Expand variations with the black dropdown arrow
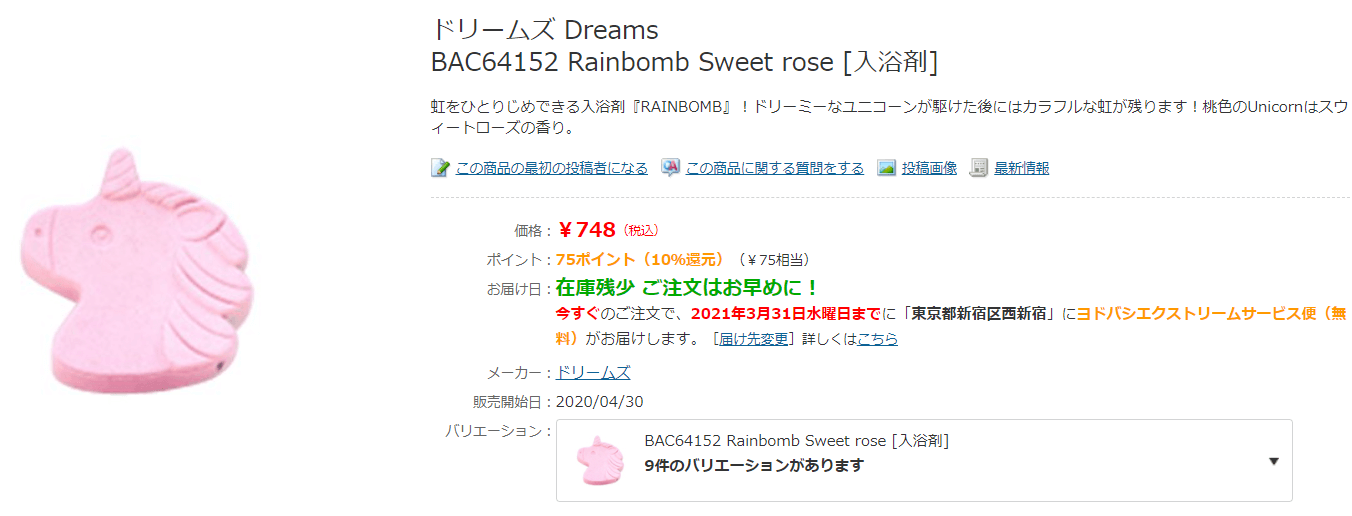This screenshot has height=516, width=1352. [1273, 461]
